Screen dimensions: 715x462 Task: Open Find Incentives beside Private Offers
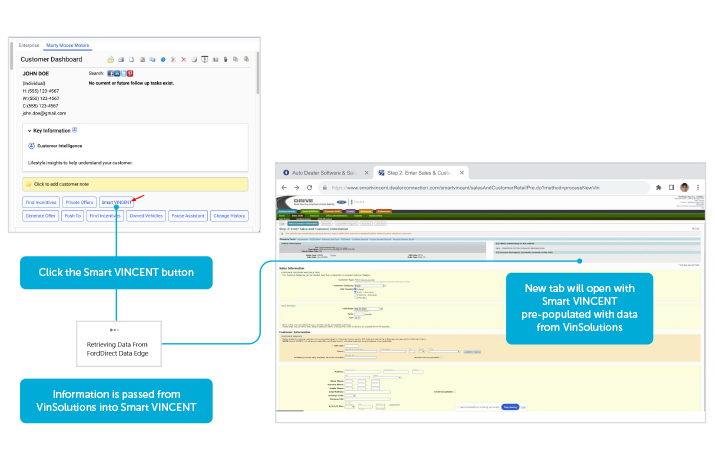pos(41,202)
